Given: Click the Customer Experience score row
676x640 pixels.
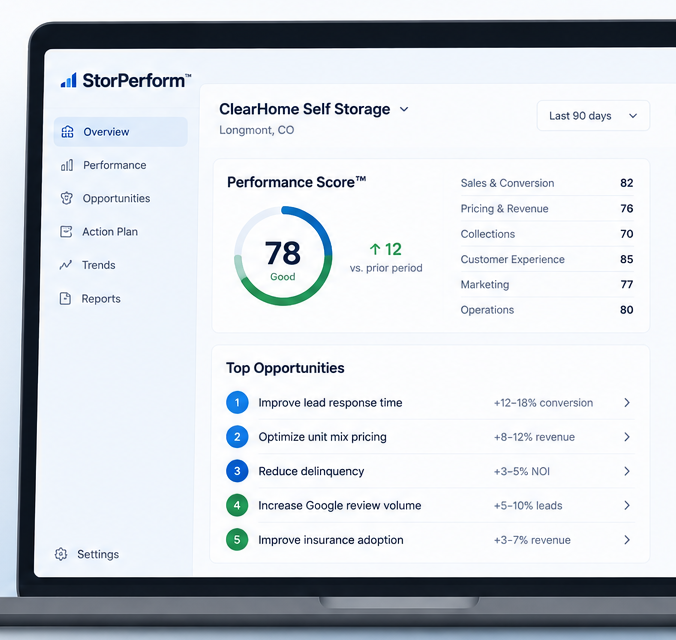Looking at the screenshot, I should (547, 259).
